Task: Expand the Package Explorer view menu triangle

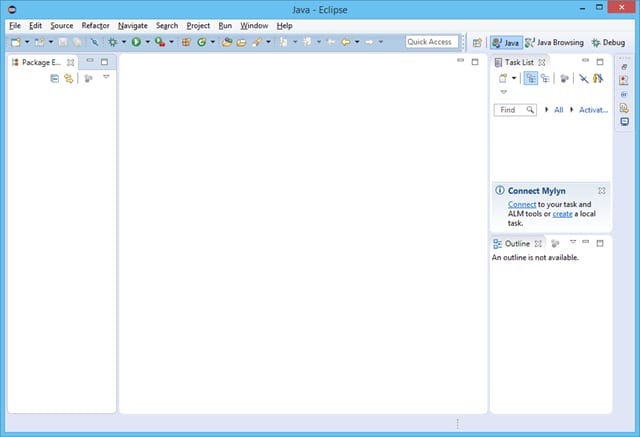Action: coord(106,77)
